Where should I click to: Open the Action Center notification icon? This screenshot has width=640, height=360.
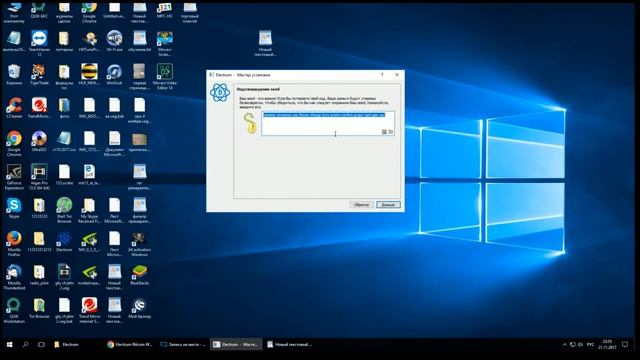pos(625,344)
